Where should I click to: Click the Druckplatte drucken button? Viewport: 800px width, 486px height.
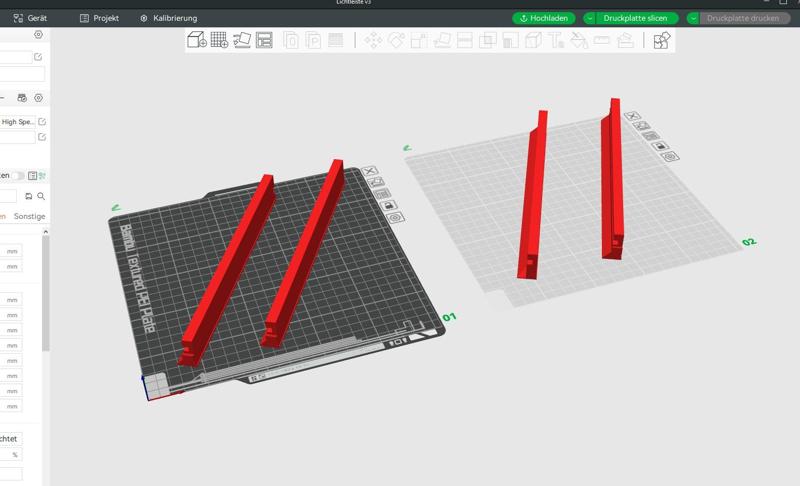743,18
